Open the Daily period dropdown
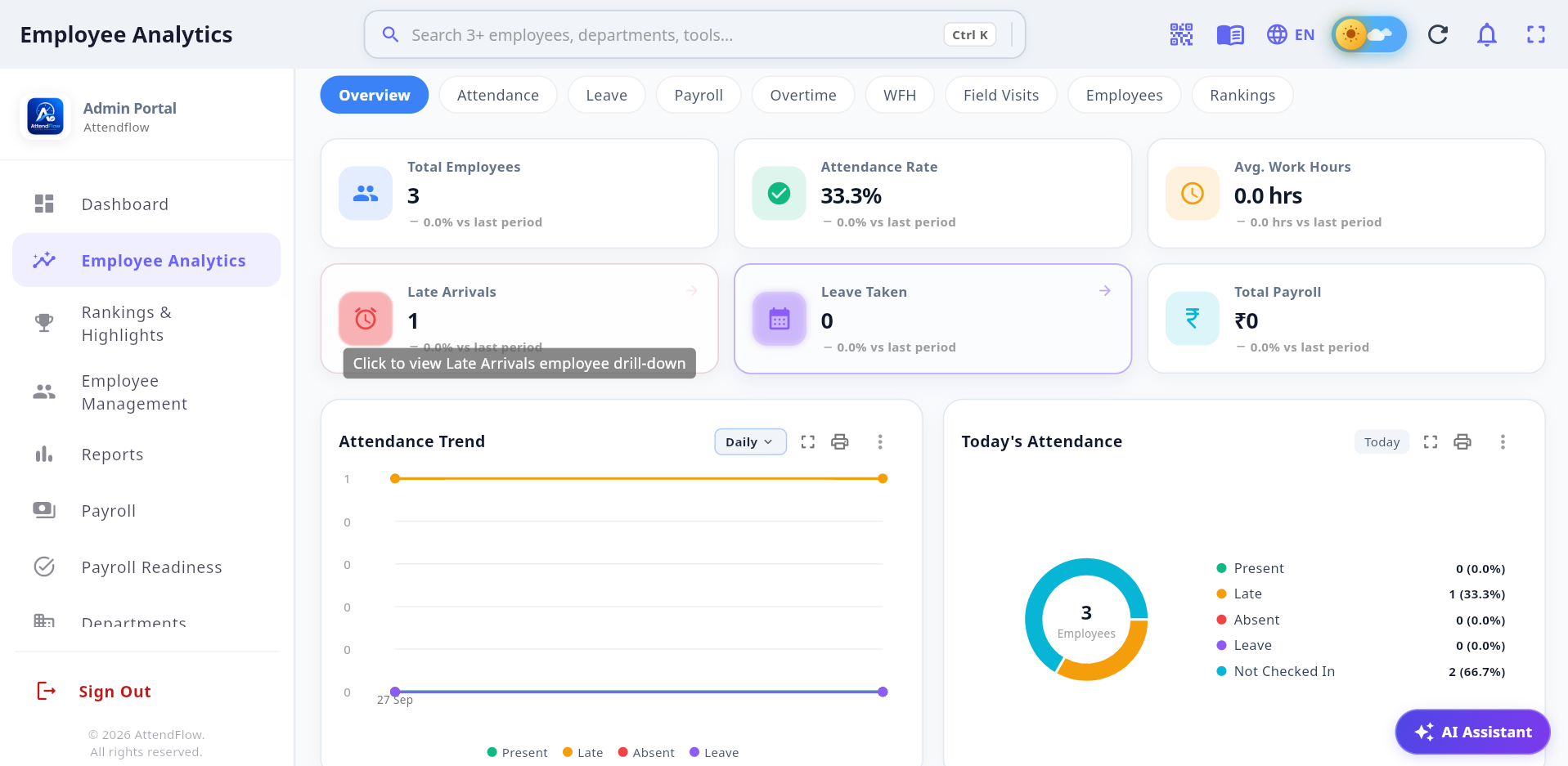The width and height of the screenshot is (1568, 766). pyautogui.click(x=750, y=442)
